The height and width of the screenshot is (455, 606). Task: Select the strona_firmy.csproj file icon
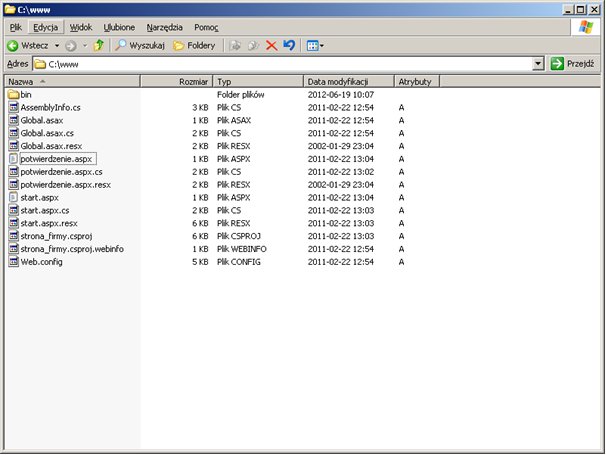pyautogui.click(x=14, y=236)
